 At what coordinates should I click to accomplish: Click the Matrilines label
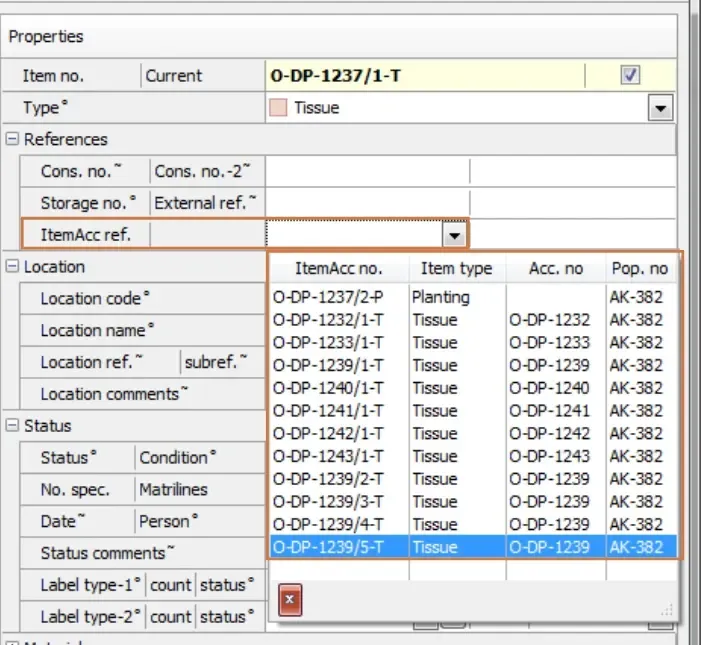pos(173,489)
